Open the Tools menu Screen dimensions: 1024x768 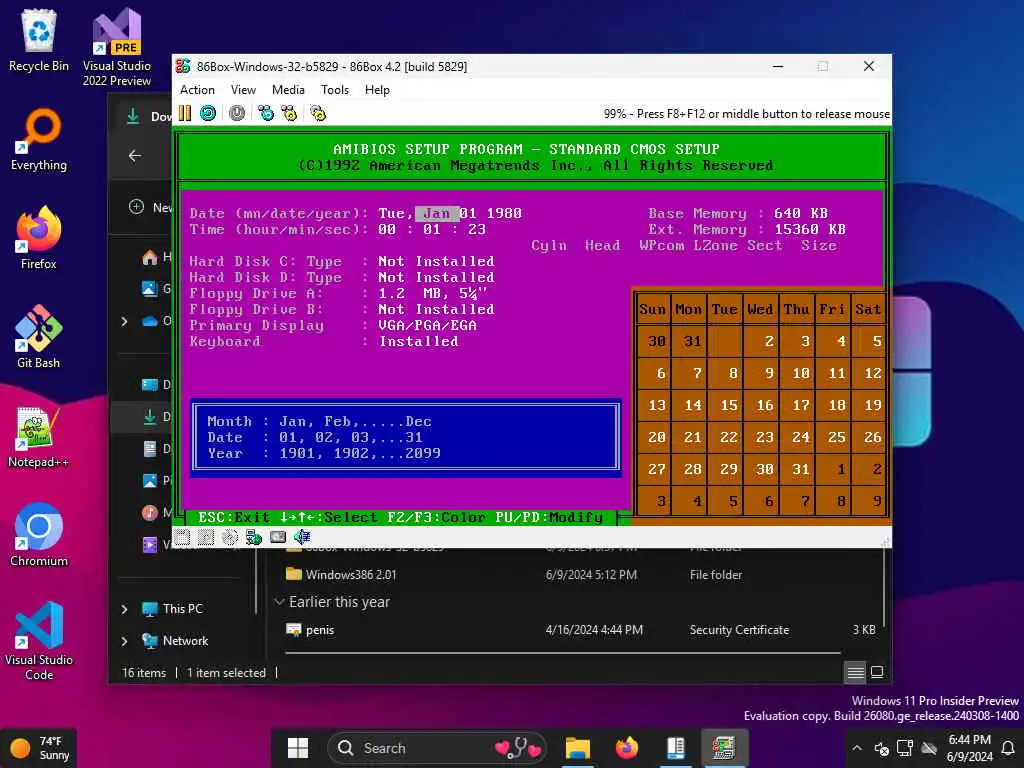(335, 90)
